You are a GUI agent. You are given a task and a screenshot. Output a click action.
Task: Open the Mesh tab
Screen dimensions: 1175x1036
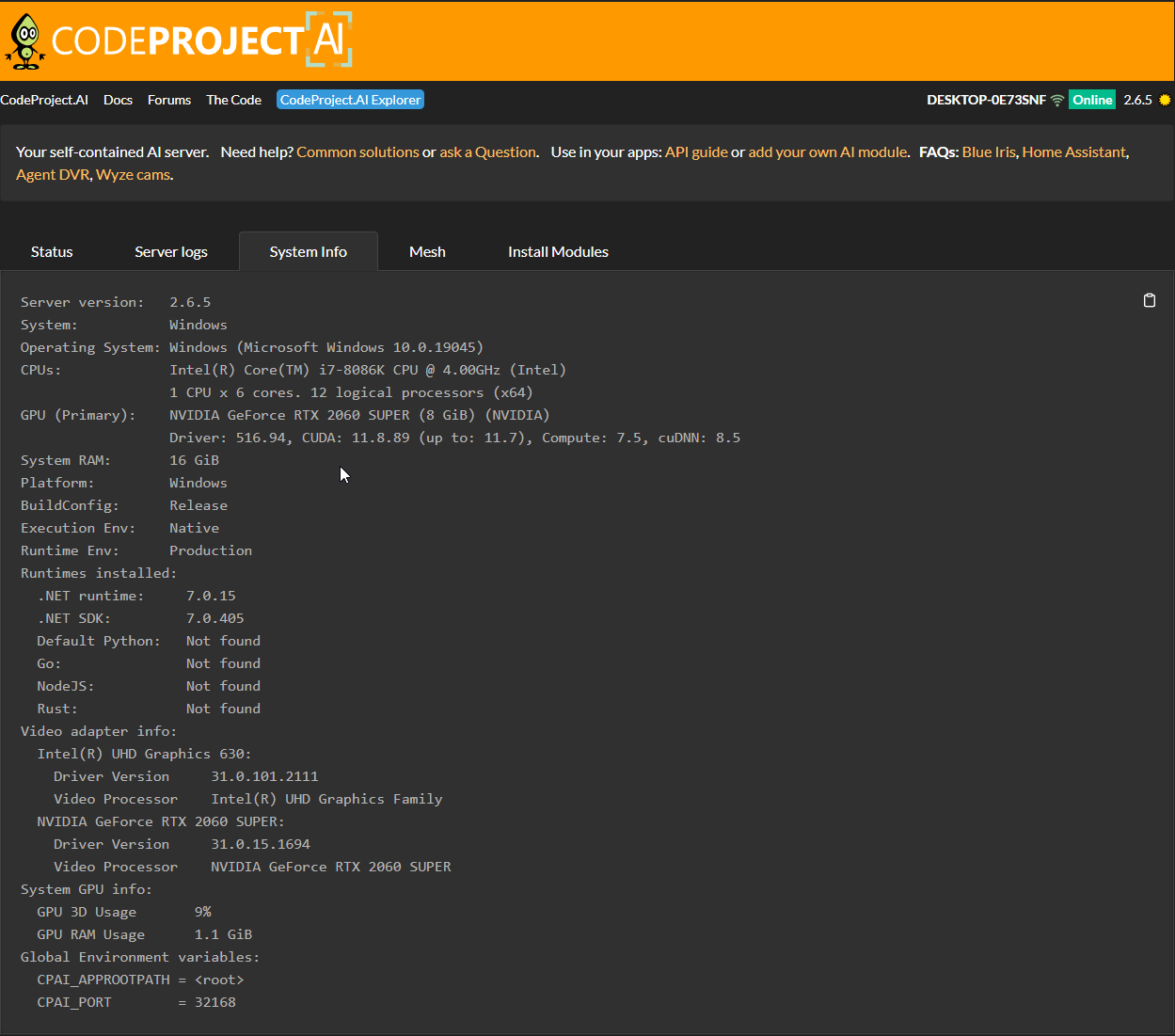[x=427, y=251]
